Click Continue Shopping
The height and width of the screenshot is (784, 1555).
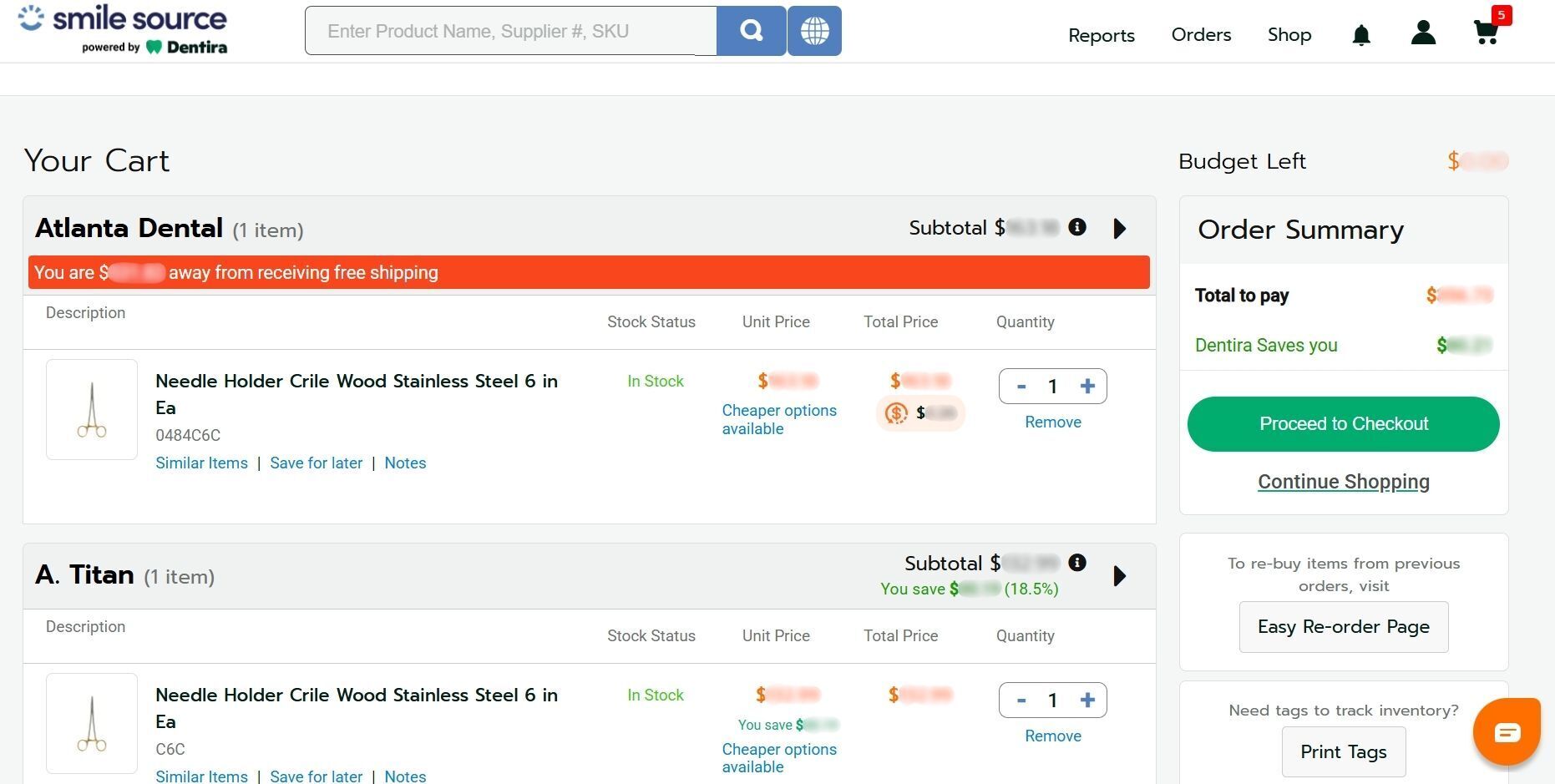click(x=1343, y=481)
